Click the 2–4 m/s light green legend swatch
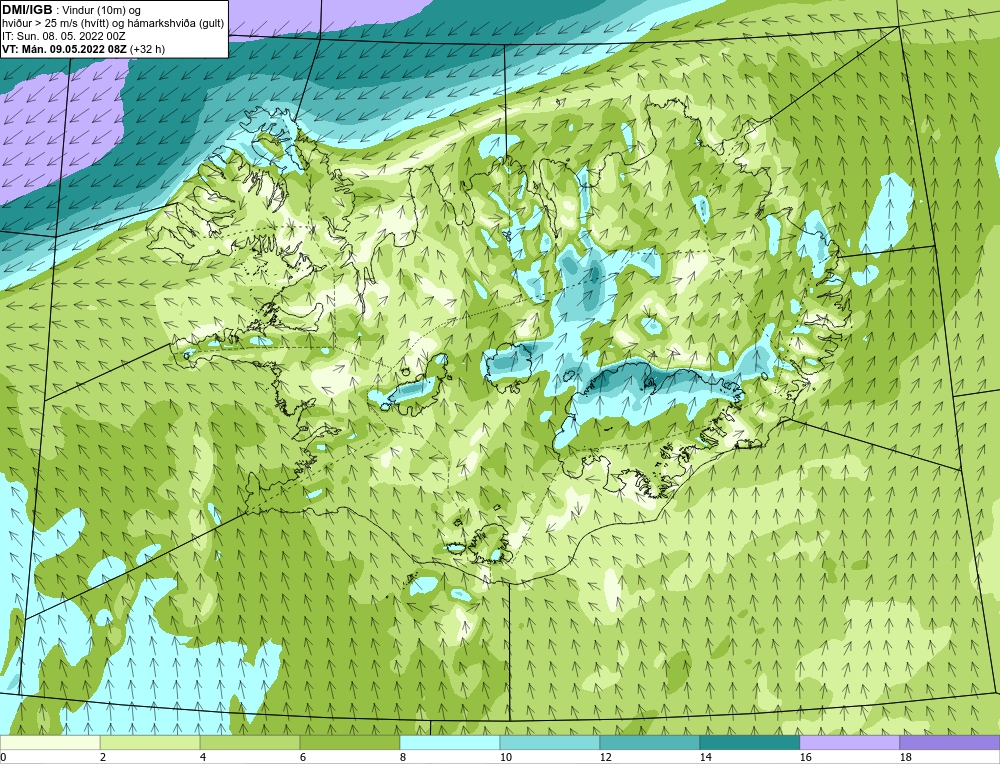The width and height of the screenshot is (1000, 764). [150, 742]
